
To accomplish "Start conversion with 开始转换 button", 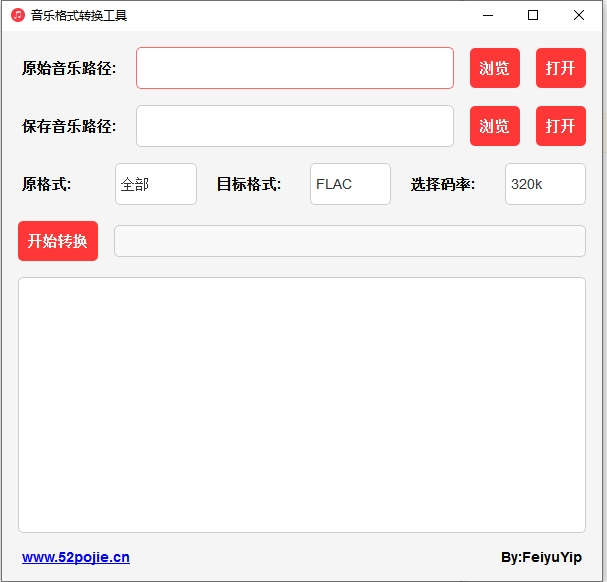I will coord(58,241).
